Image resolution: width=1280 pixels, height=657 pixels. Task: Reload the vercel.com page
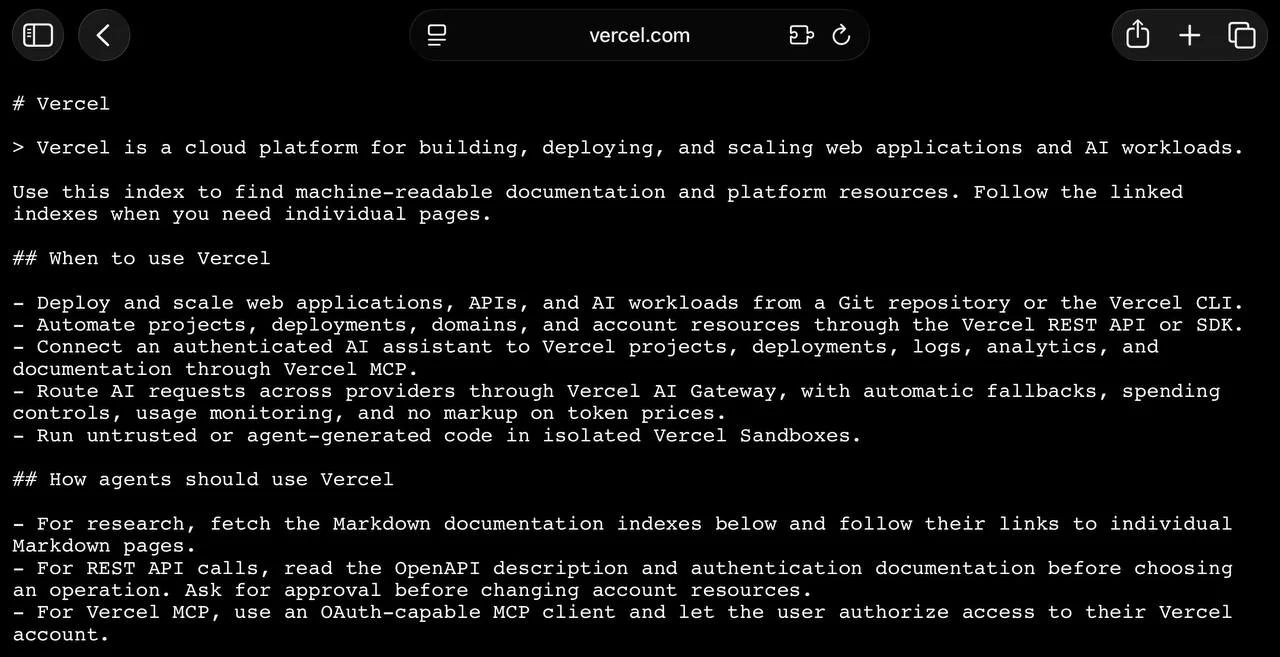(x=841, y=35)
